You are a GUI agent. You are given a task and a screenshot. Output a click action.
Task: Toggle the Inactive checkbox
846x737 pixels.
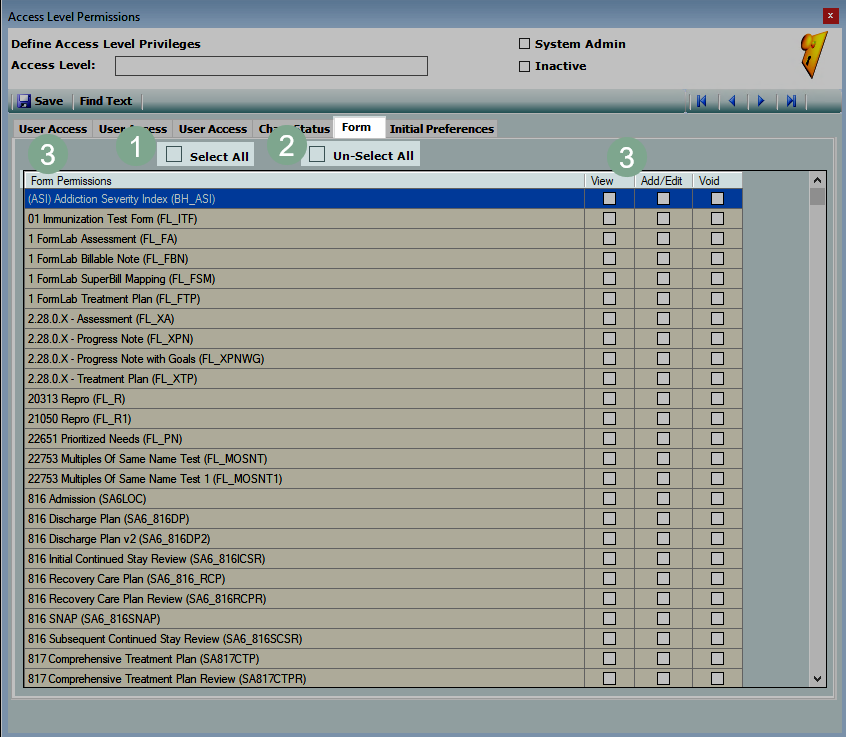tap(524, 66)
